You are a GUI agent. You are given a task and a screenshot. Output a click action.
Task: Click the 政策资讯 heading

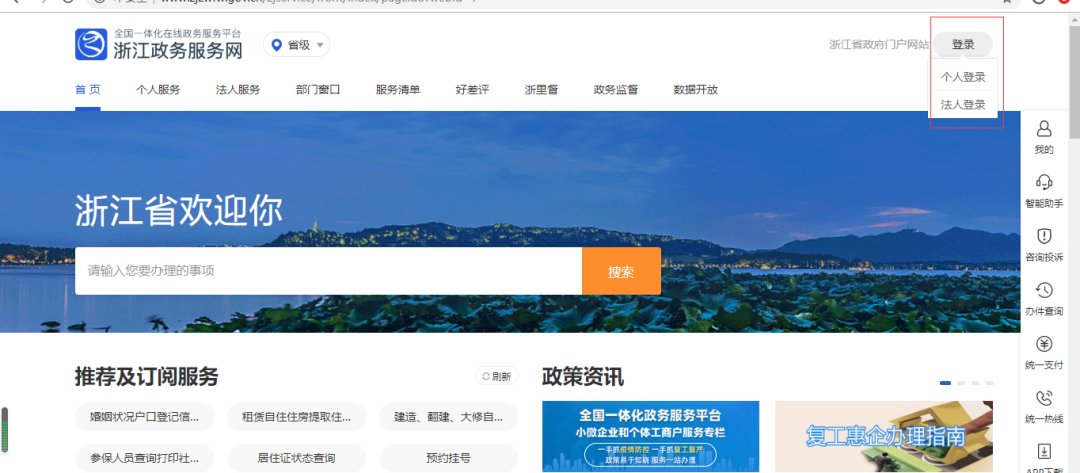click(x=583, y=377)
